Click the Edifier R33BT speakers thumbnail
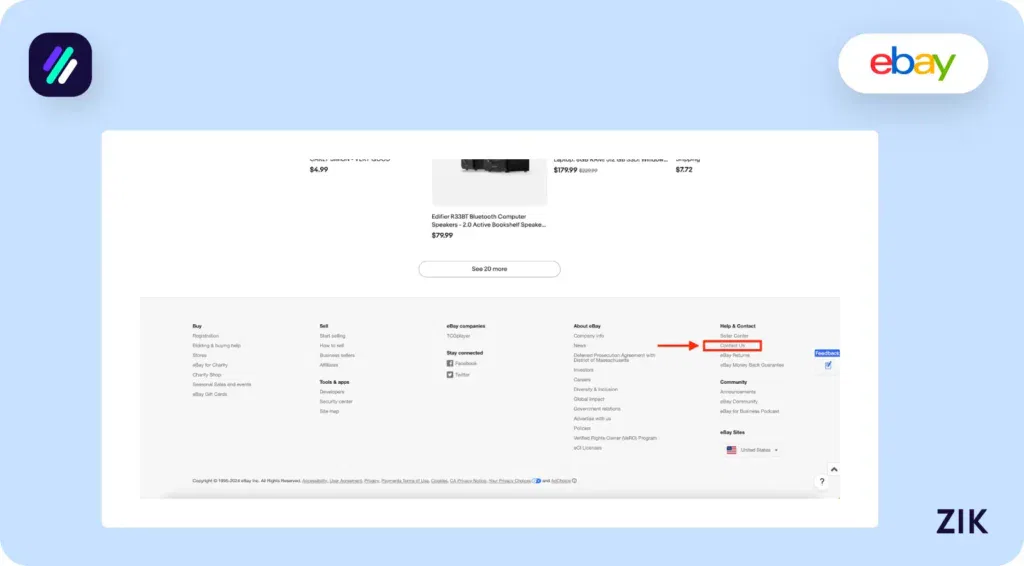This screenshot has height=566, width=1024. click(489, 182)
